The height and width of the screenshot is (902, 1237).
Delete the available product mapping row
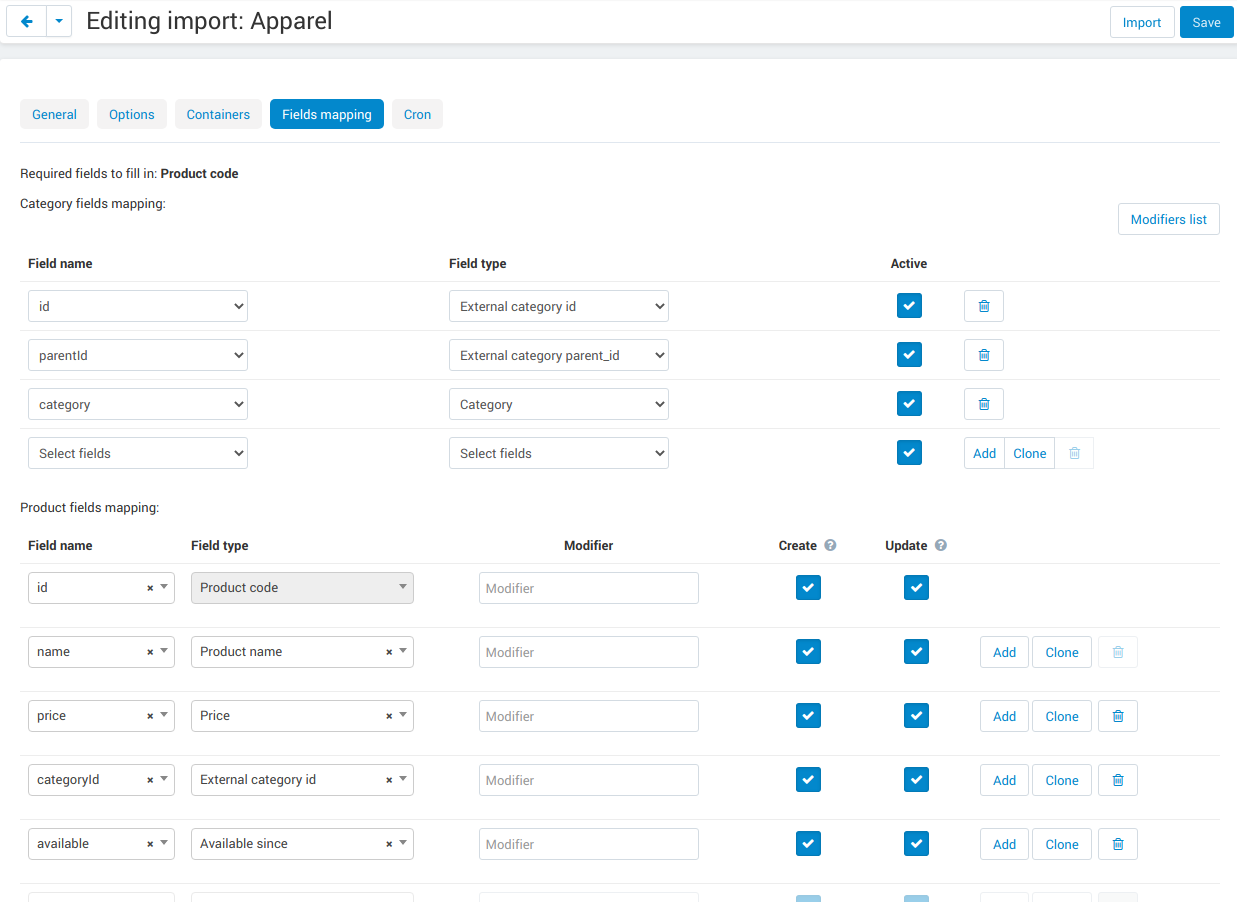point(1118,844)
